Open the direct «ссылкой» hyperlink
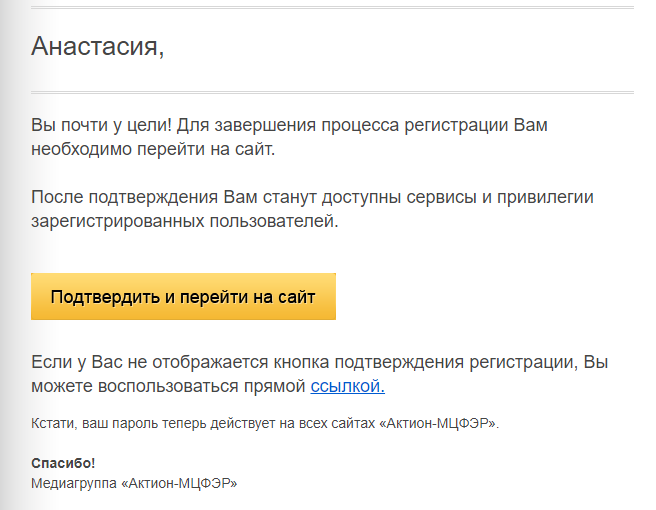 tap(347, 386)
